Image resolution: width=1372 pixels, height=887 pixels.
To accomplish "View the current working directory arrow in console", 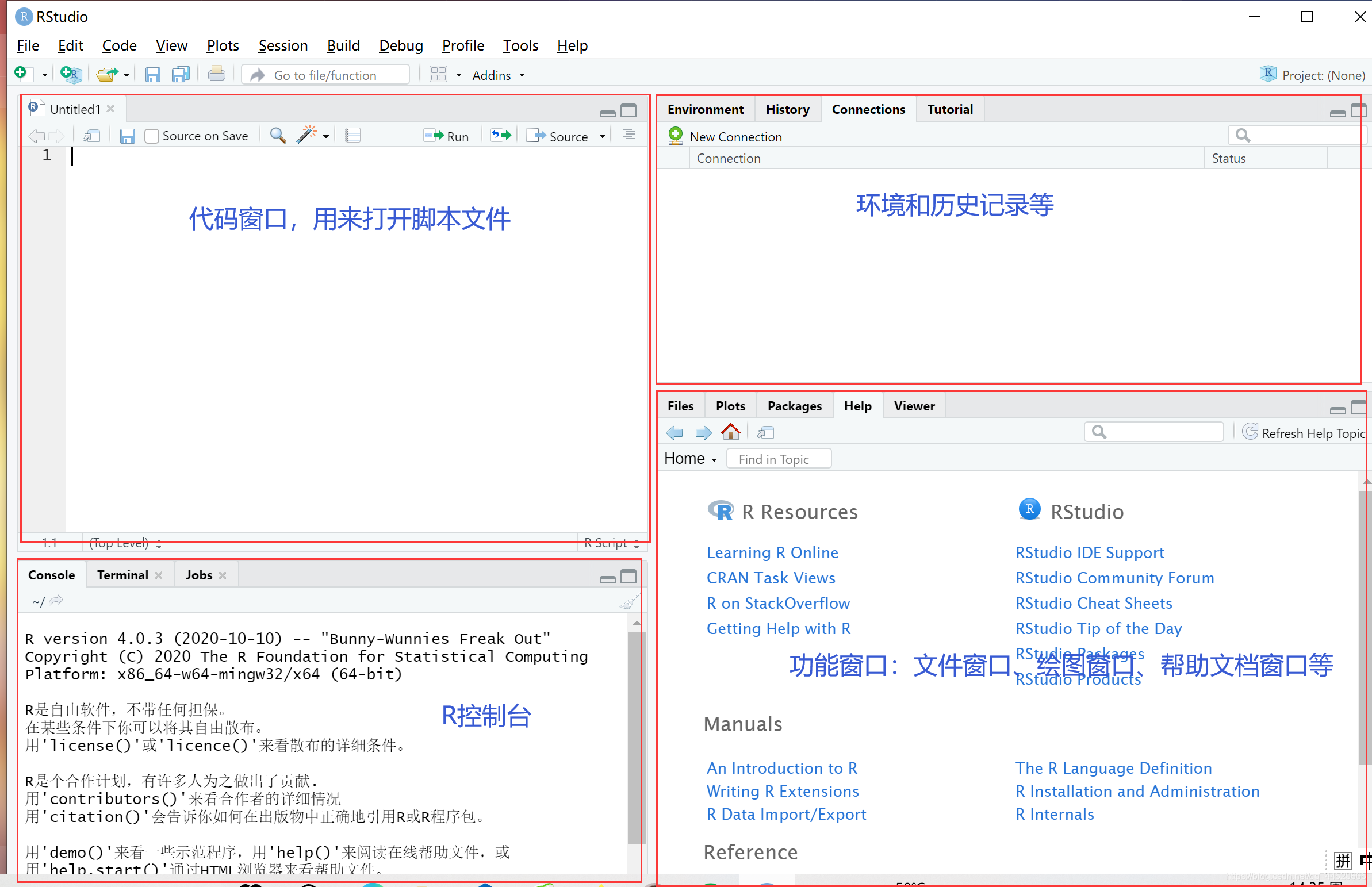I will pos(56,601).
